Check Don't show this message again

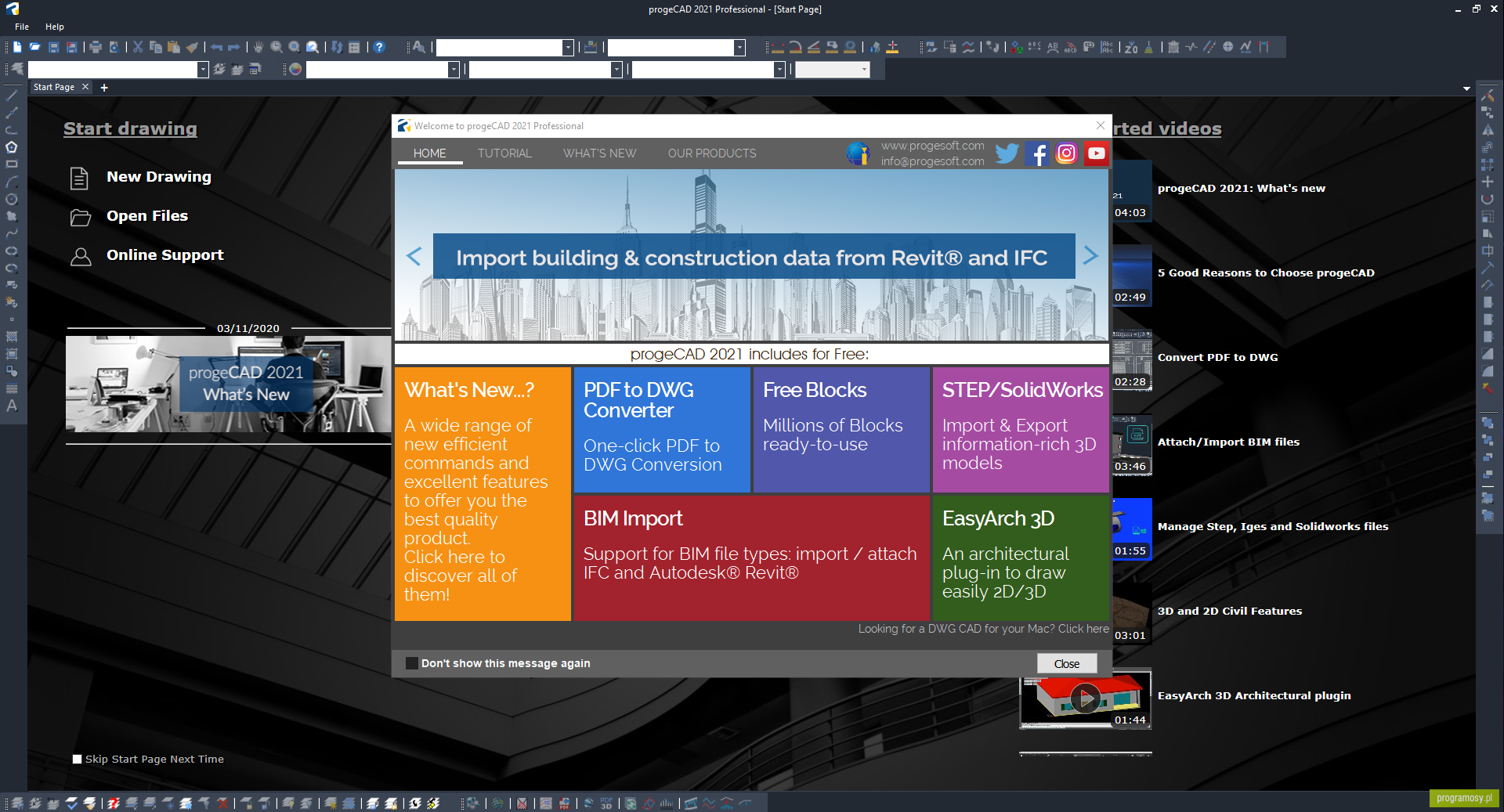[x=412, y=663]
